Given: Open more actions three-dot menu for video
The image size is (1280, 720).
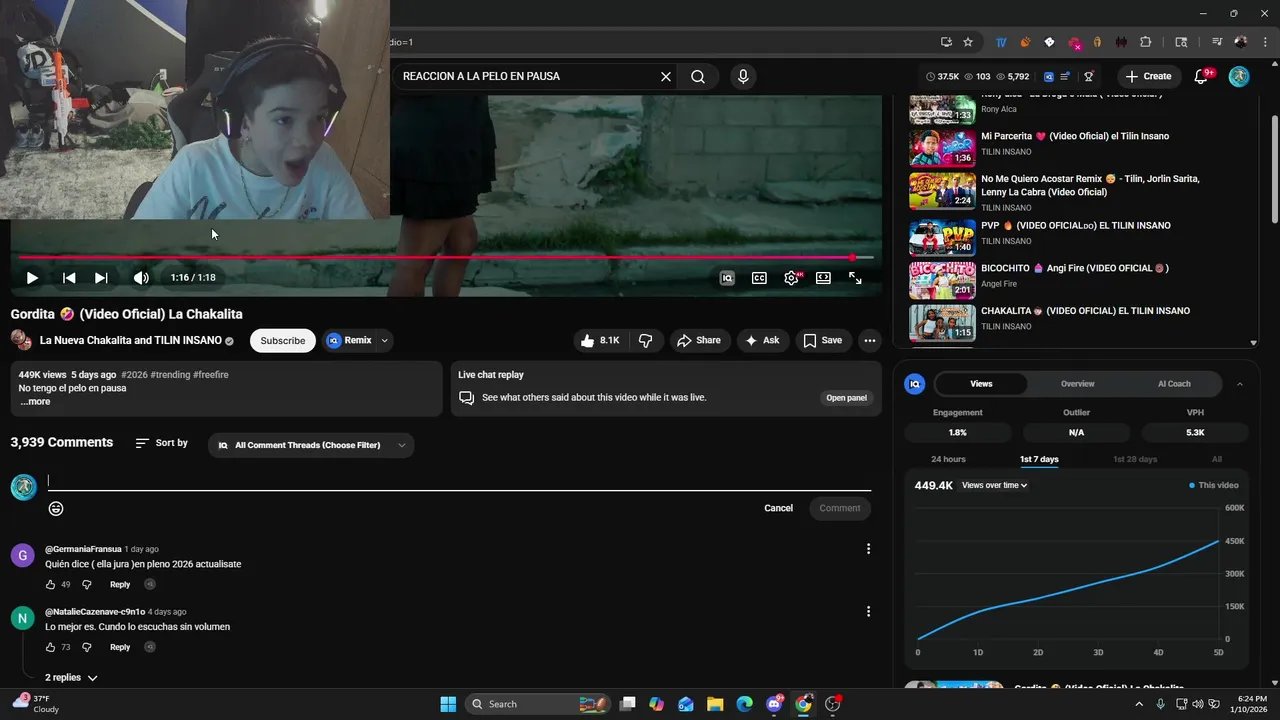Looking at the screenshot, I should point(870,341).
